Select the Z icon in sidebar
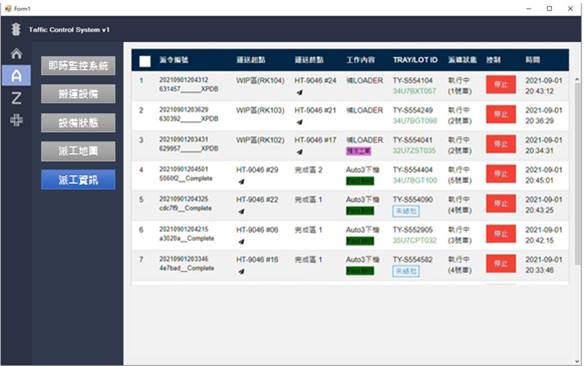The image size is (584, 366). [x=16, y=98]
